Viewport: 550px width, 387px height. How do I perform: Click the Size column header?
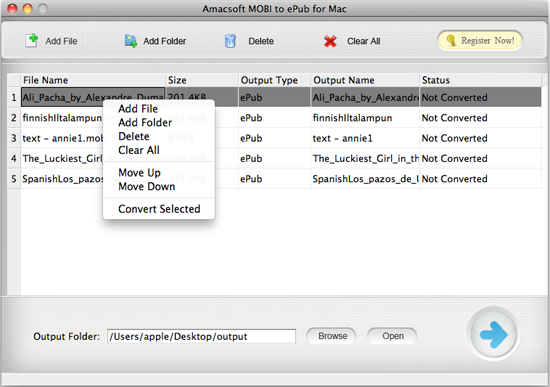pyautogui.click(x=202, y=80)
